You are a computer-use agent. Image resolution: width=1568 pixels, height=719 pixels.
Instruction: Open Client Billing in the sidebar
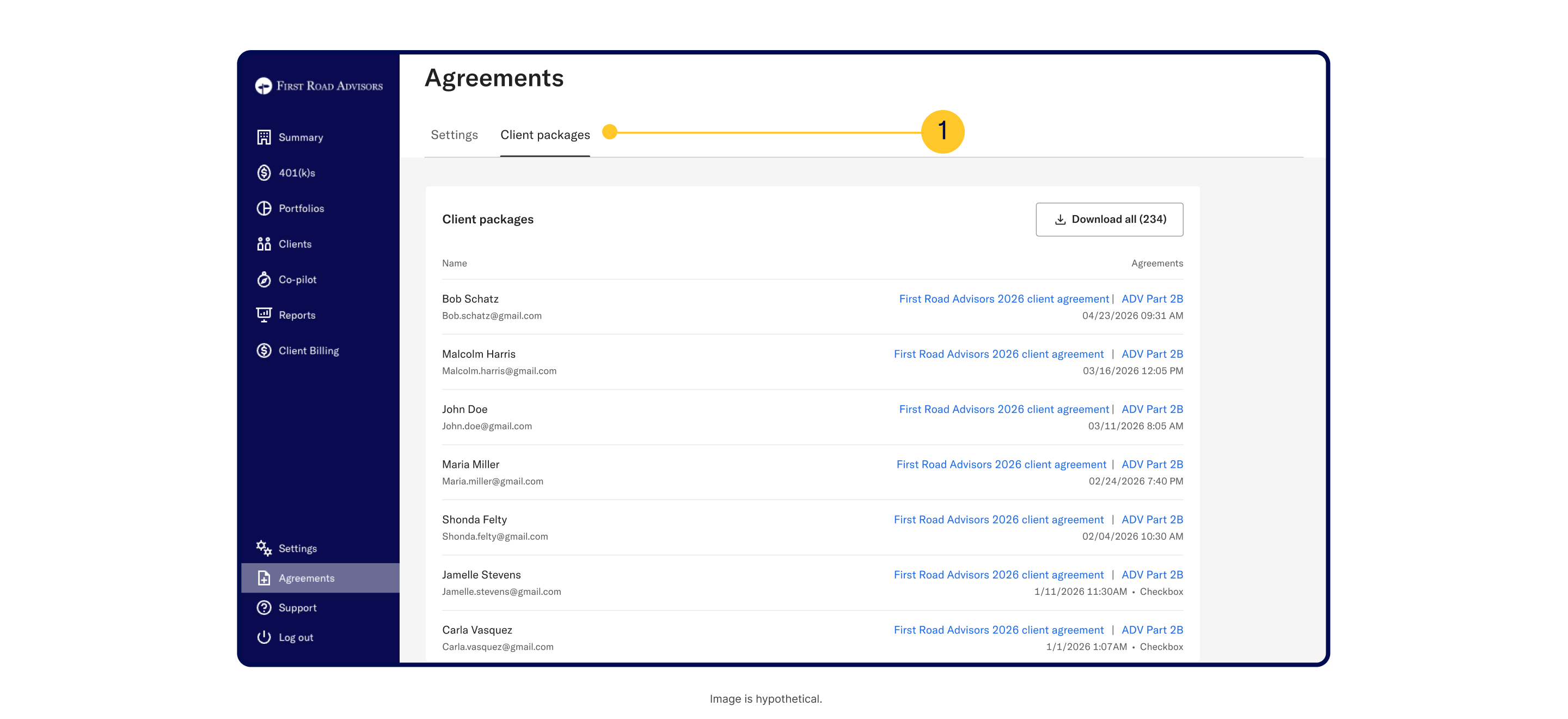click(x=309, y=351)
